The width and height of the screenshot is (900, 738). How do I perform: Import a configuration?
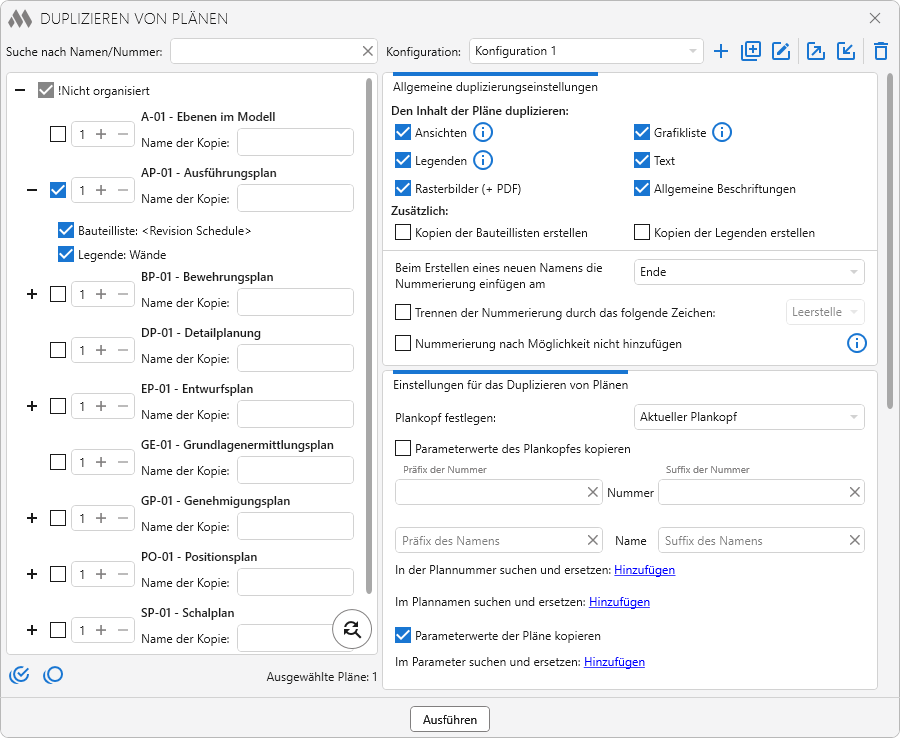click(x=846, y=51)
